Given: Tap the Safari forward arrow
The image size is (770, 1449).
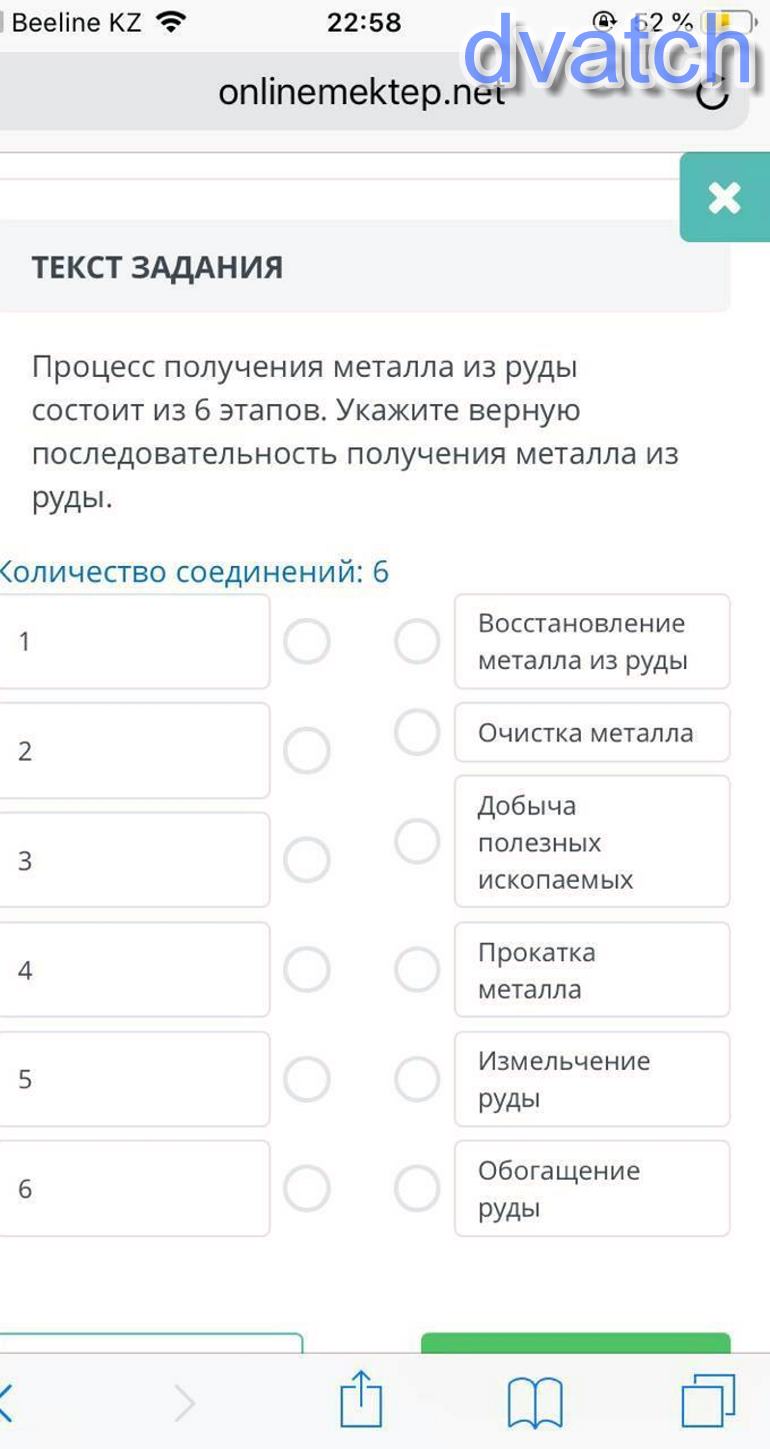Looking at the screenshot, I should pyautogui.click(x=185, y=1402).
